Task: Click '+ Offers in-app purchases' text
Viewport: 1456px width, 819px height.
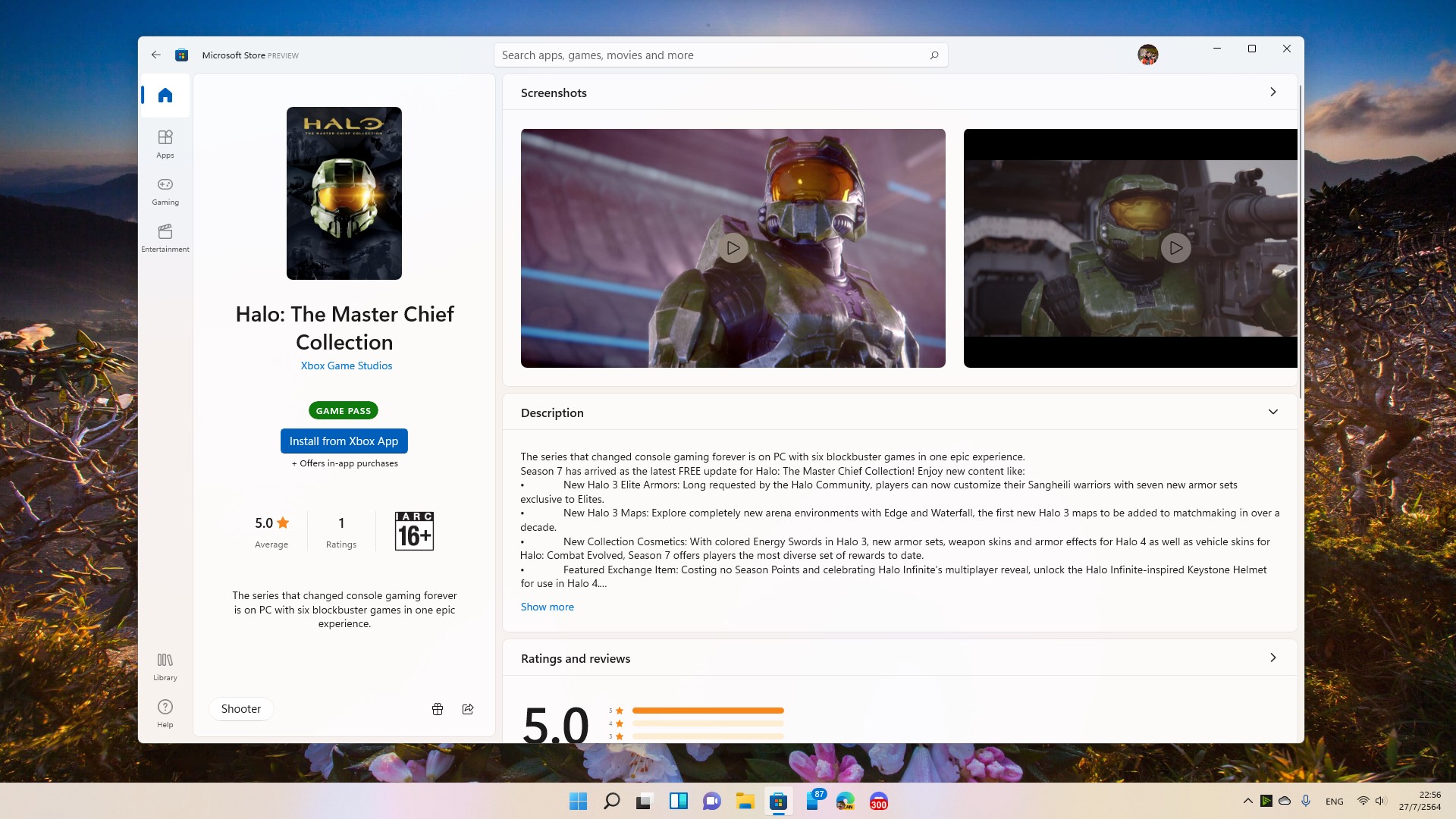Action: [x=344, y=463]
